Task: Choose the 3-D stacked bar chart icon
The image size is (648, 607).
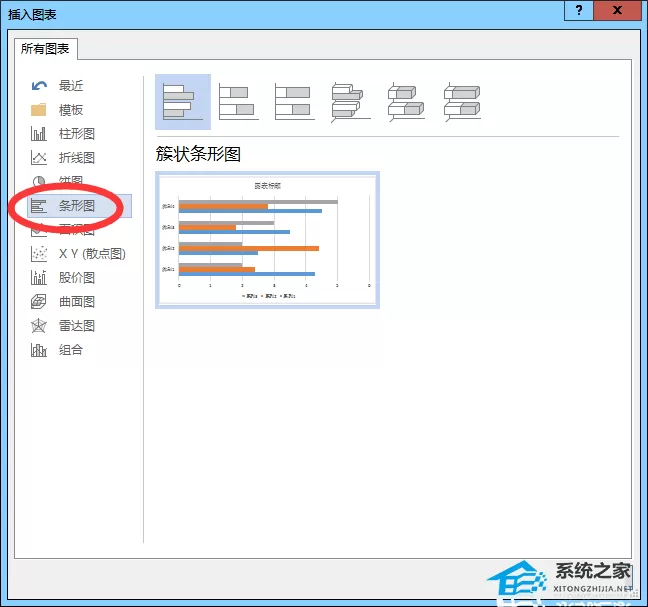Action: coord(406,102)
